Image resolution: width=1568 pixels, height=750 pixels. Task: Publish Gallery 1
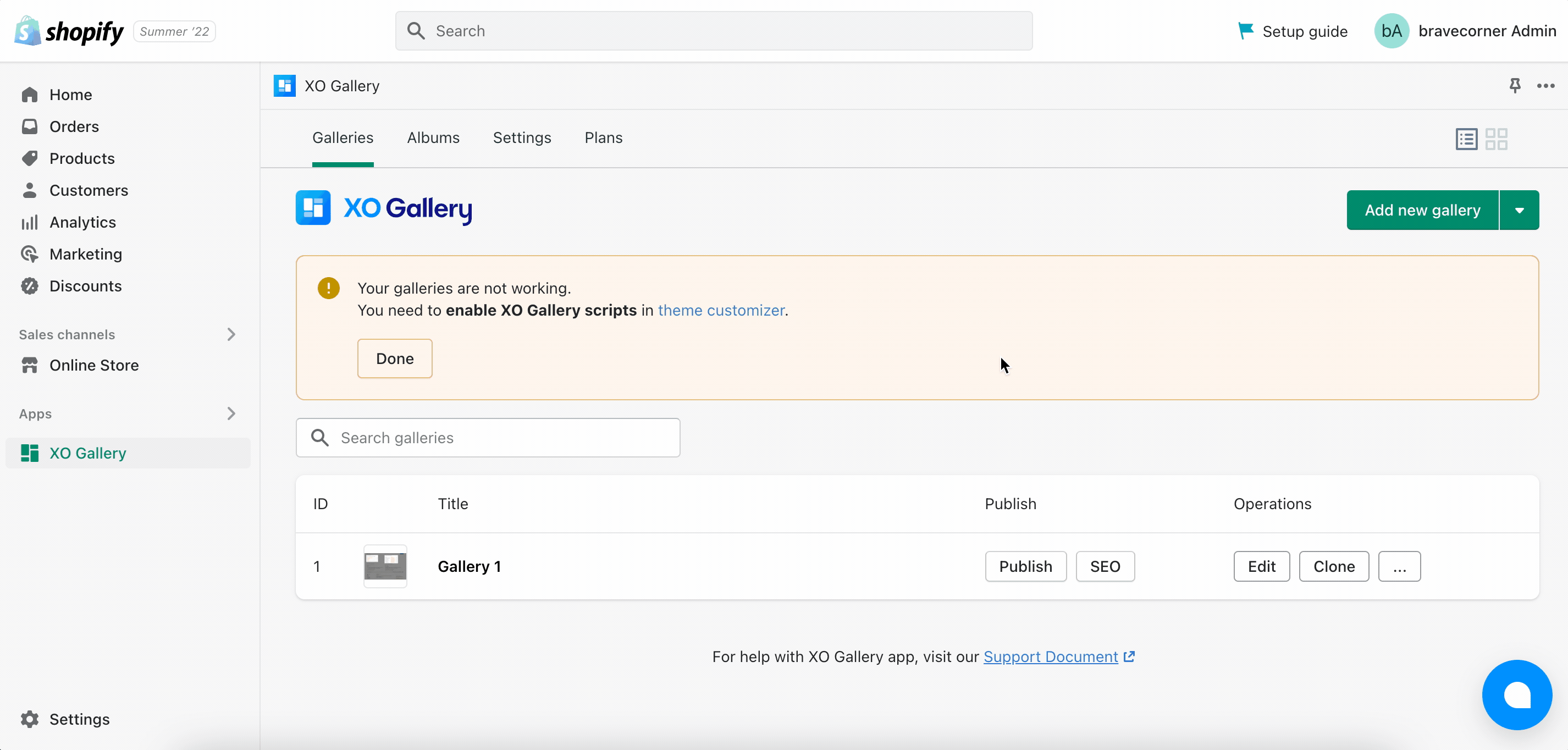pyautogui.click(x=1026, y=566)
